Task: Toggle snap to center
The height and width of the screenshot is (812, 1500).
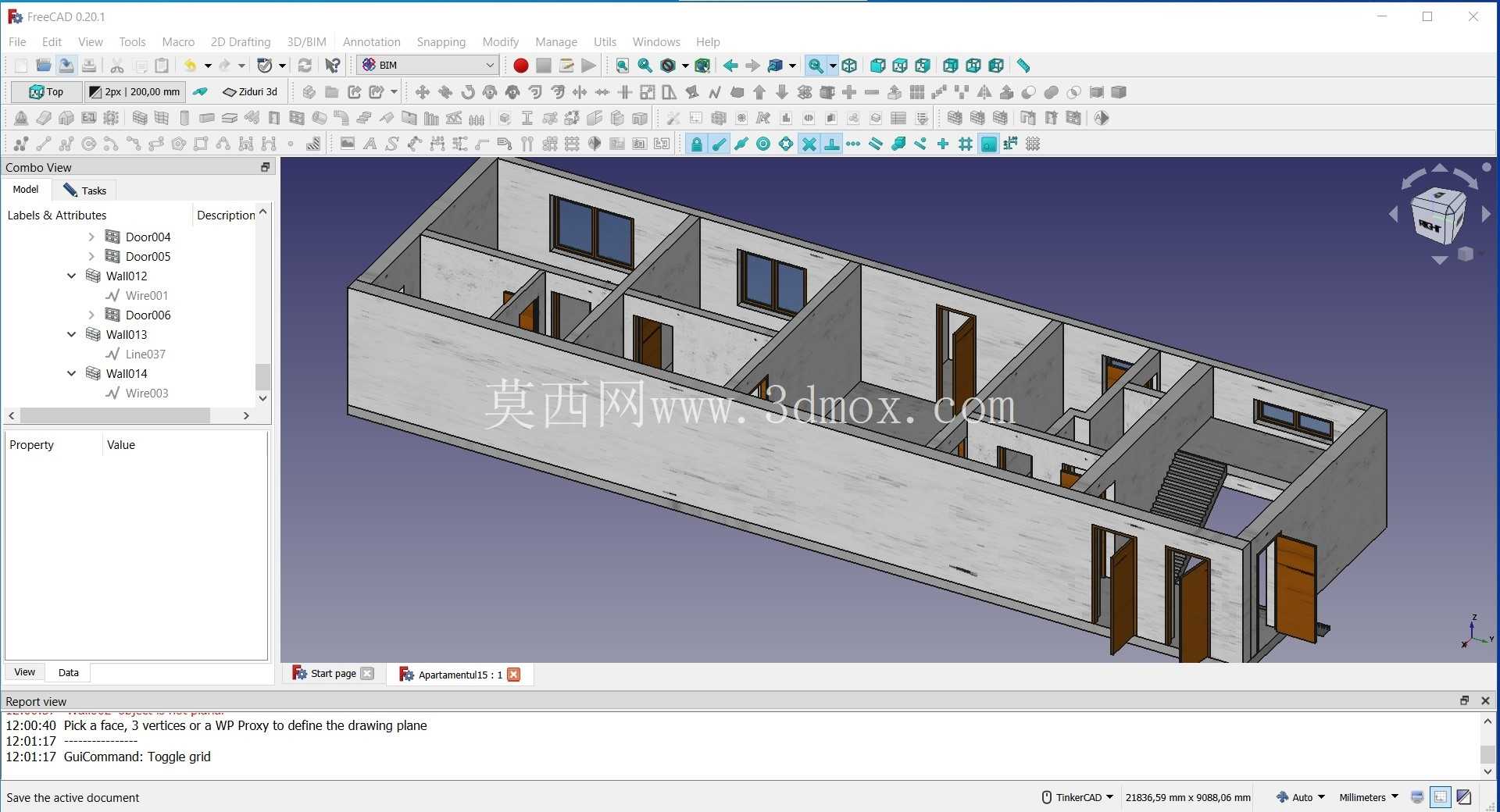Action: pyautogui.click(x=764, y=144)
